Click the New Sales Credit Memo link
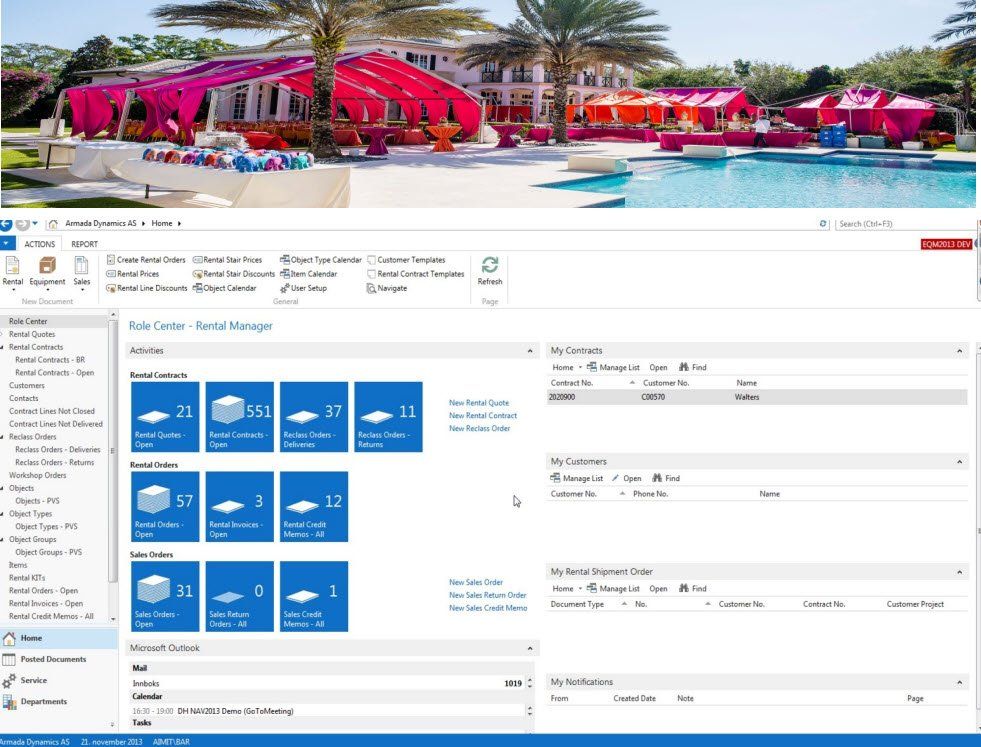The width and height of the screenshot is (981, 747). 488,608
